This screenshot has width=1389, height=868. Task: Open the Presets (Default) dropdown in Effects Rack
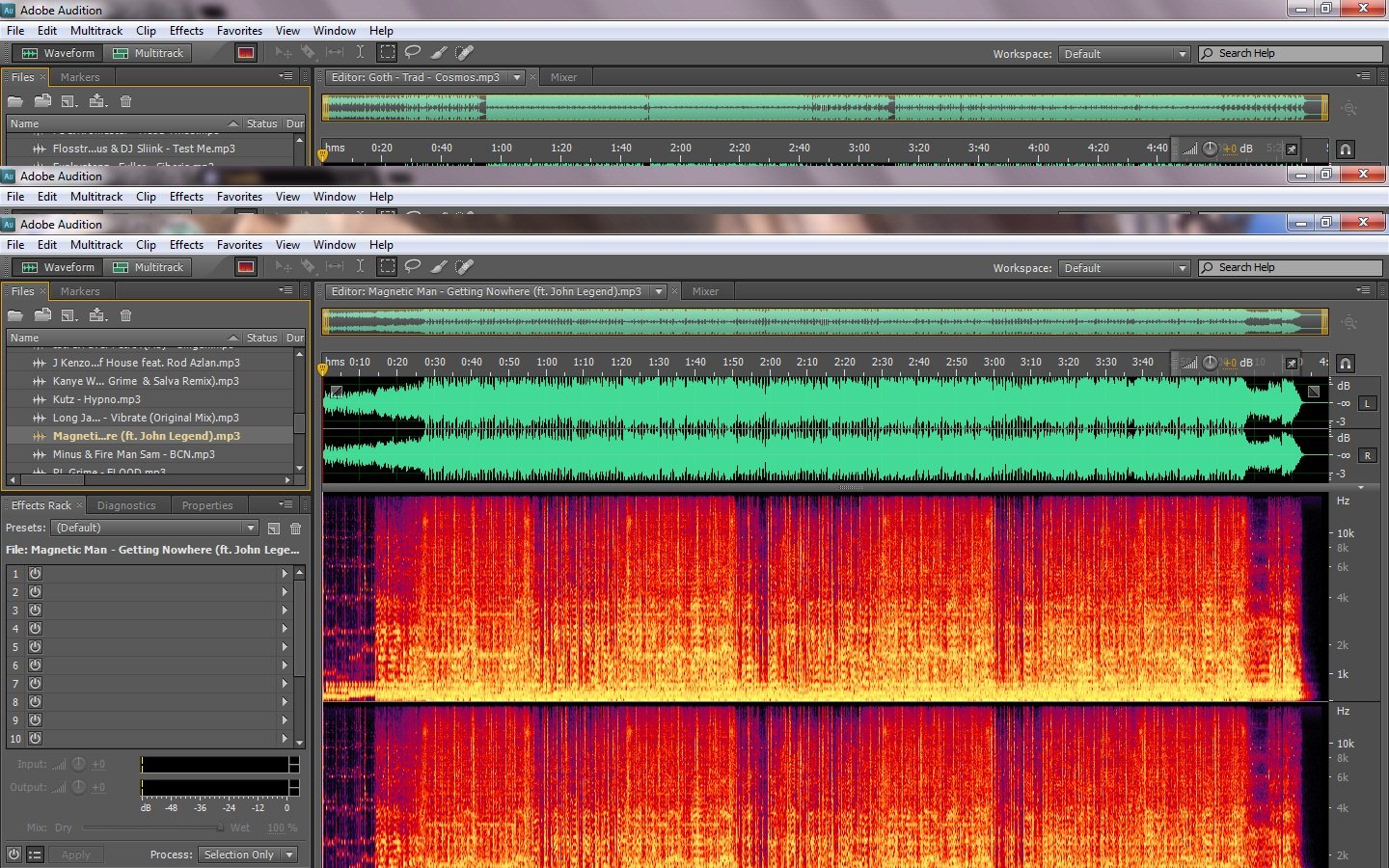(155, 528)
